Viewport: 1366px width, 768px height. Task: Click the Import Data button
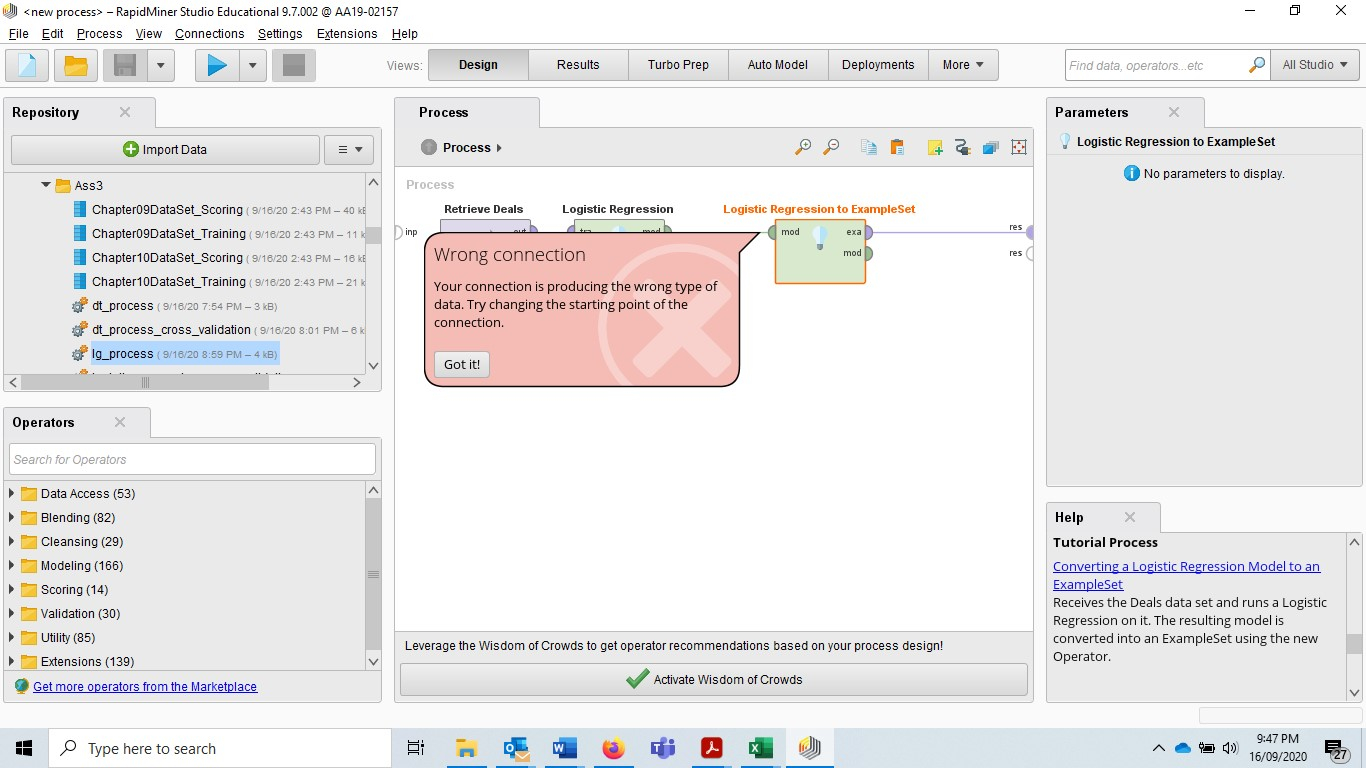coord(165,150)
